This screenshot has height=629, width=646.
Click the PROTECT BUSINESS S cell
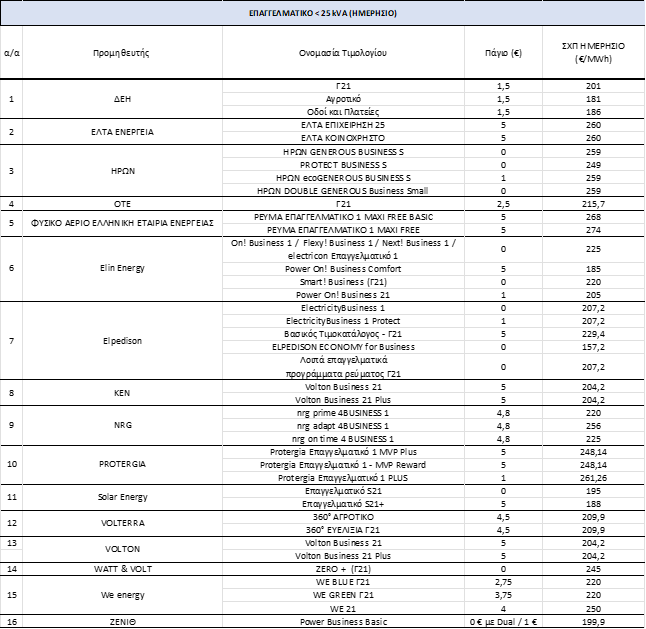point(343,165)
